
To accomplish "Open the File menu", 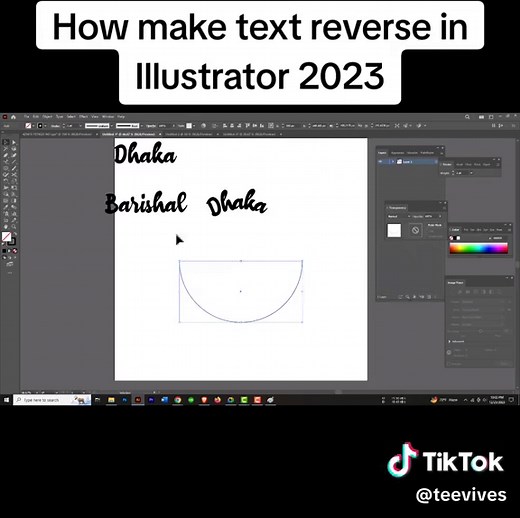I will (27, 117).
